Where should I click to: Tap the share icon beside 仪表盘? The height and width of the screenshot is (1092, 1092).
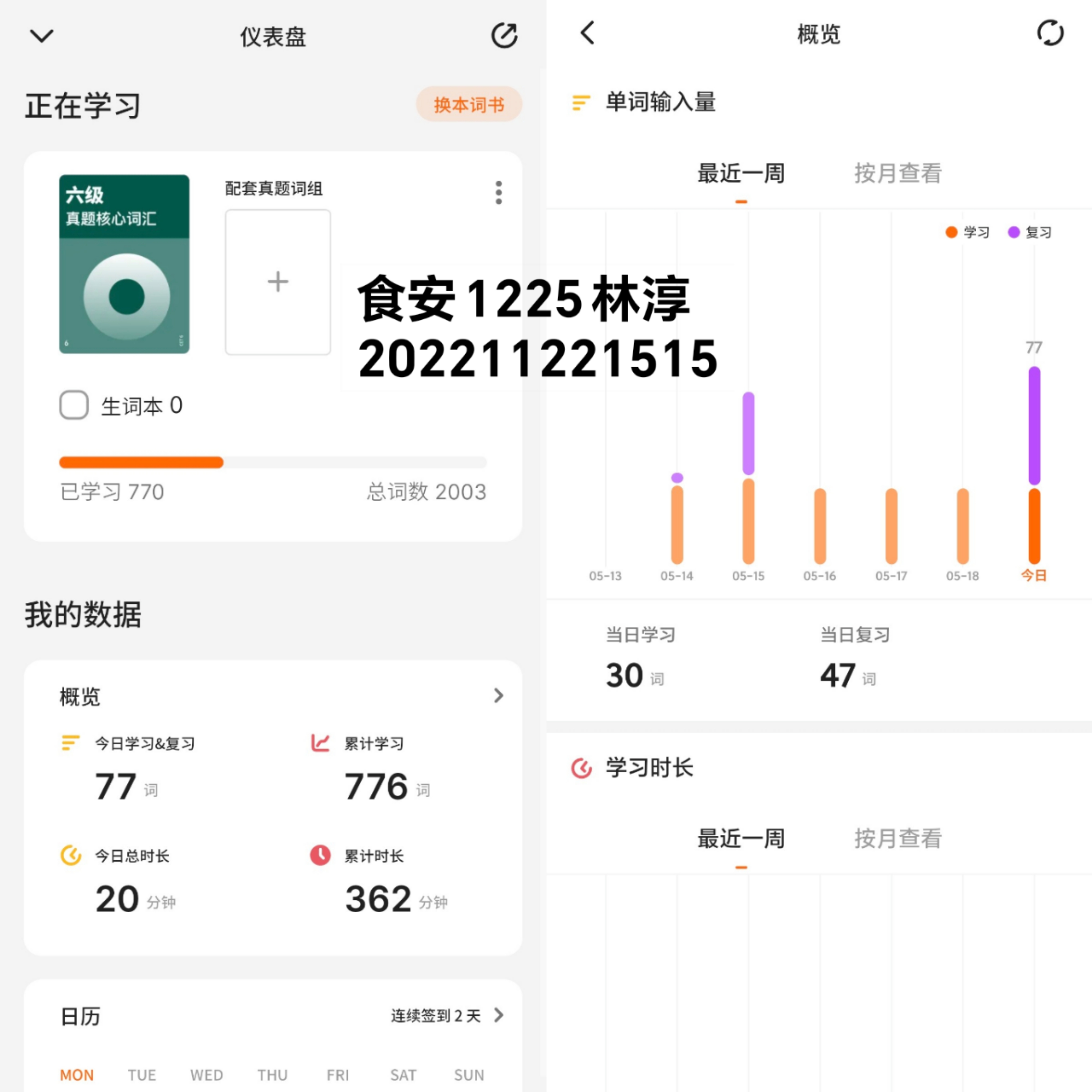(504, 36)
